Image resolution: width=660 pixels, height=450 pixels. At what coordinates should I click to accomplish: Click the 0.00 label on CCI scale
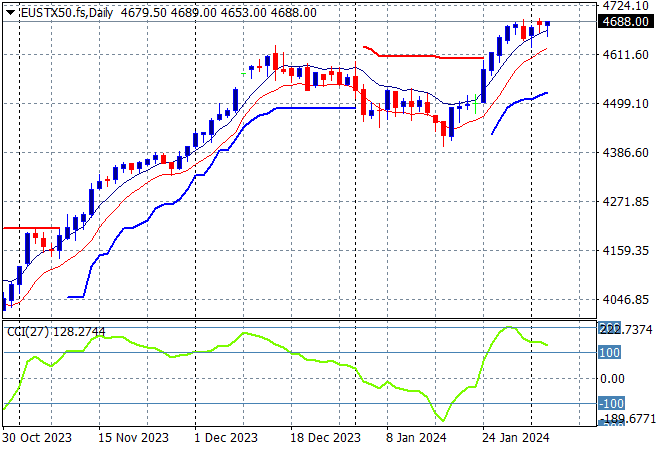[612, 378]
